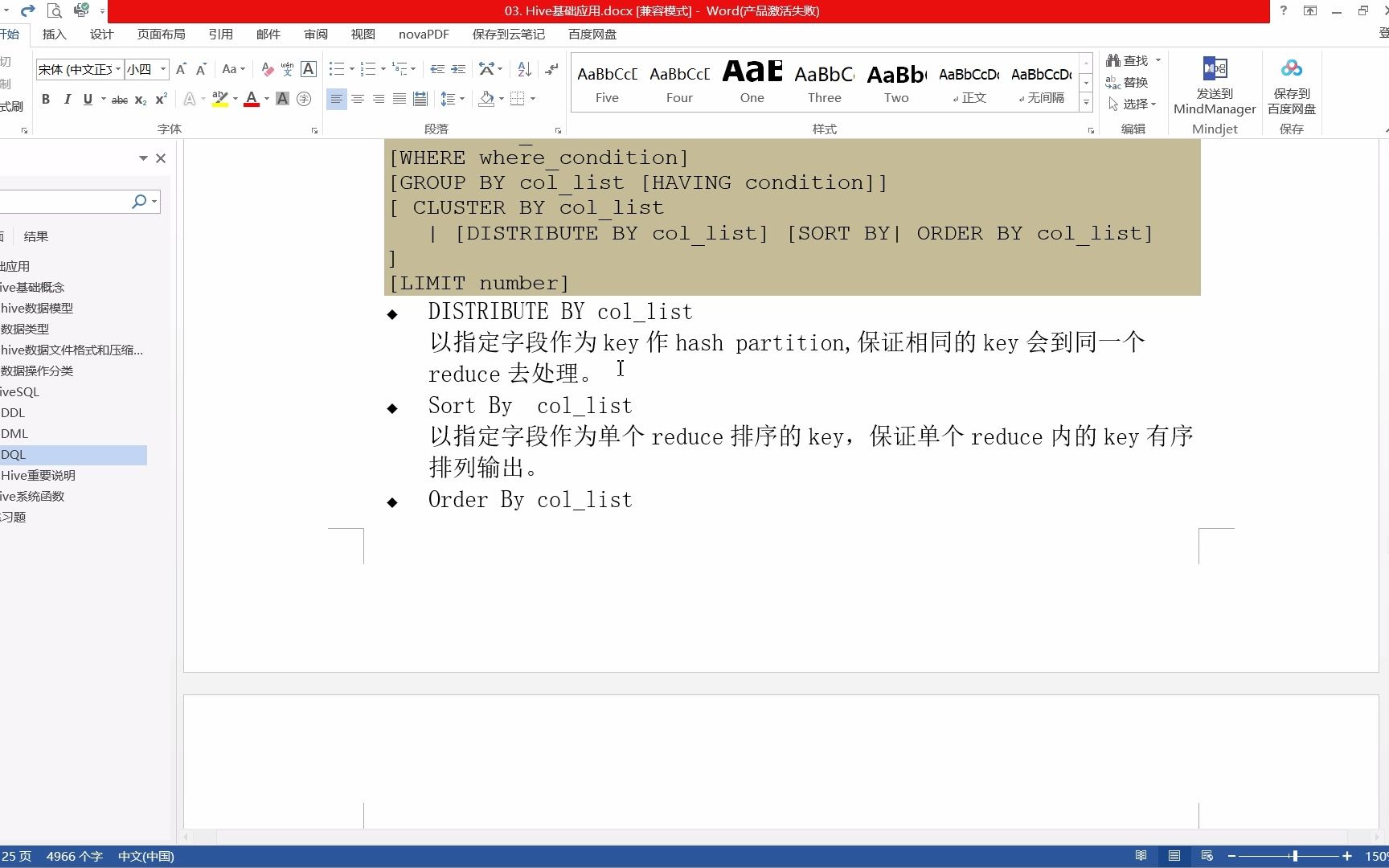Apply the text highlight color
Image resolution: width=1389 pixels, height=868 pixels.
pos(219,98)
